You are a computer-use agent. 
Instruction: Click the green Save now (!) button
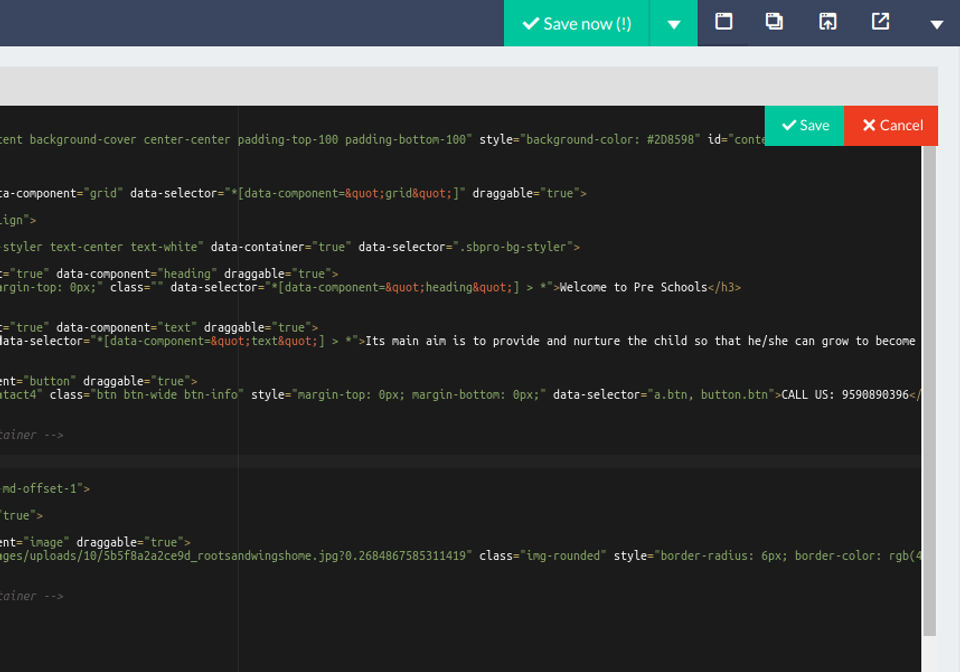pyautogui.click(x=576, y=23)
